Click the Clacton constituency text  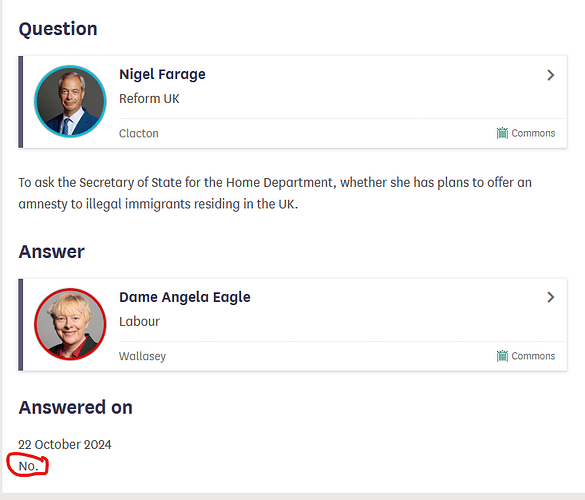coord(139,133)
